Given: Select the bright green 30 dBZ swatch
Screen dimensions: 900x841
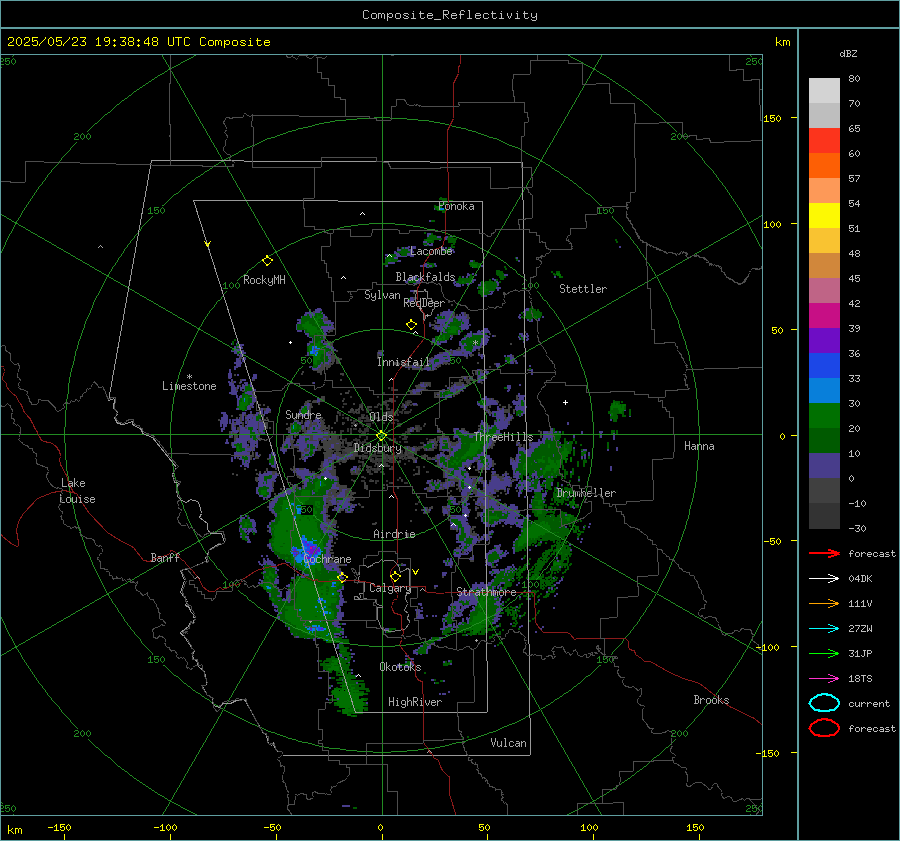Looking at the screenshot, I should [824, 415].
